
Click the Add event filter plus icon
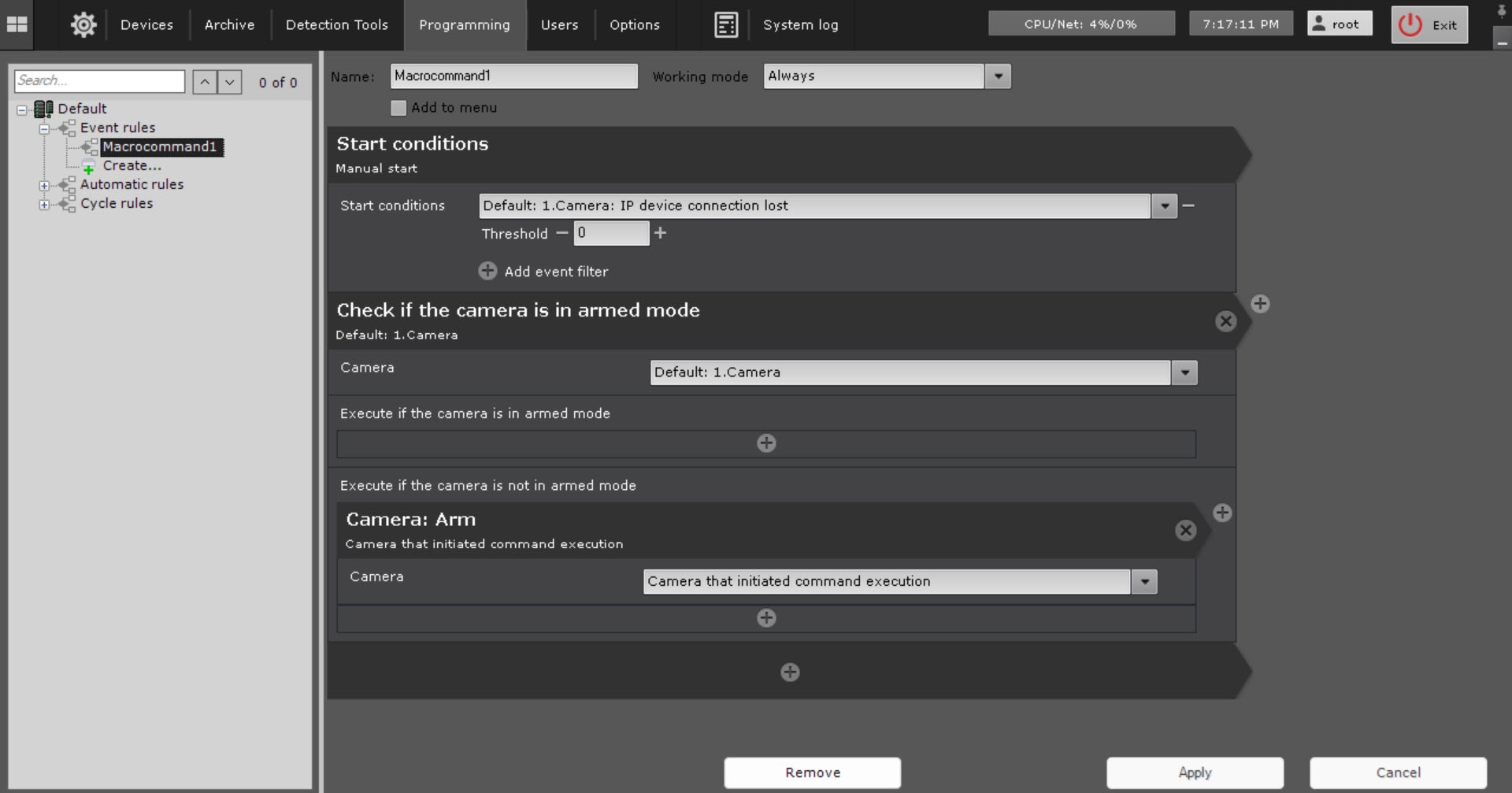pos(487,271)
